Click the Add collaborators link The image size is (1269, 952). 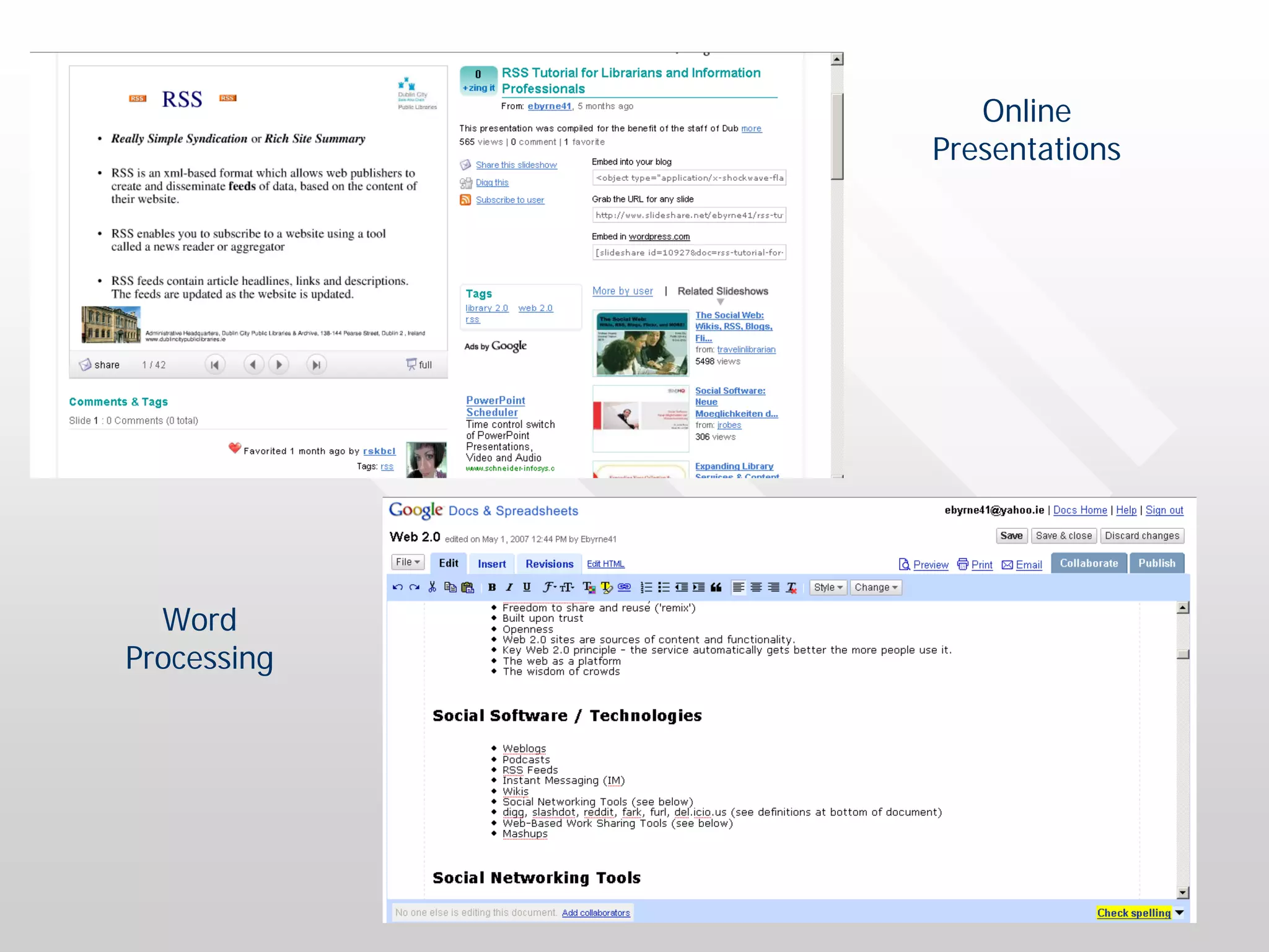(595, 912)
